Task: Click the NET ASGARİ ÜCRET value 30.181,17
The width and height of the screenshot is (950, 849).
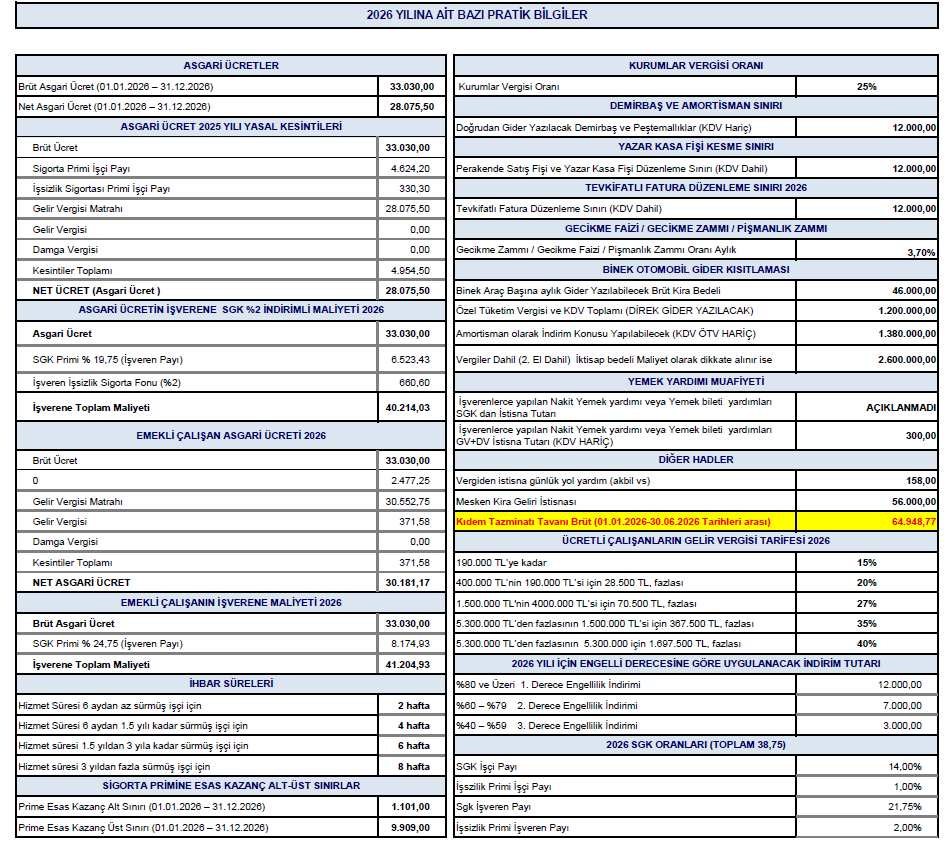Action: [x=409, y=582]
